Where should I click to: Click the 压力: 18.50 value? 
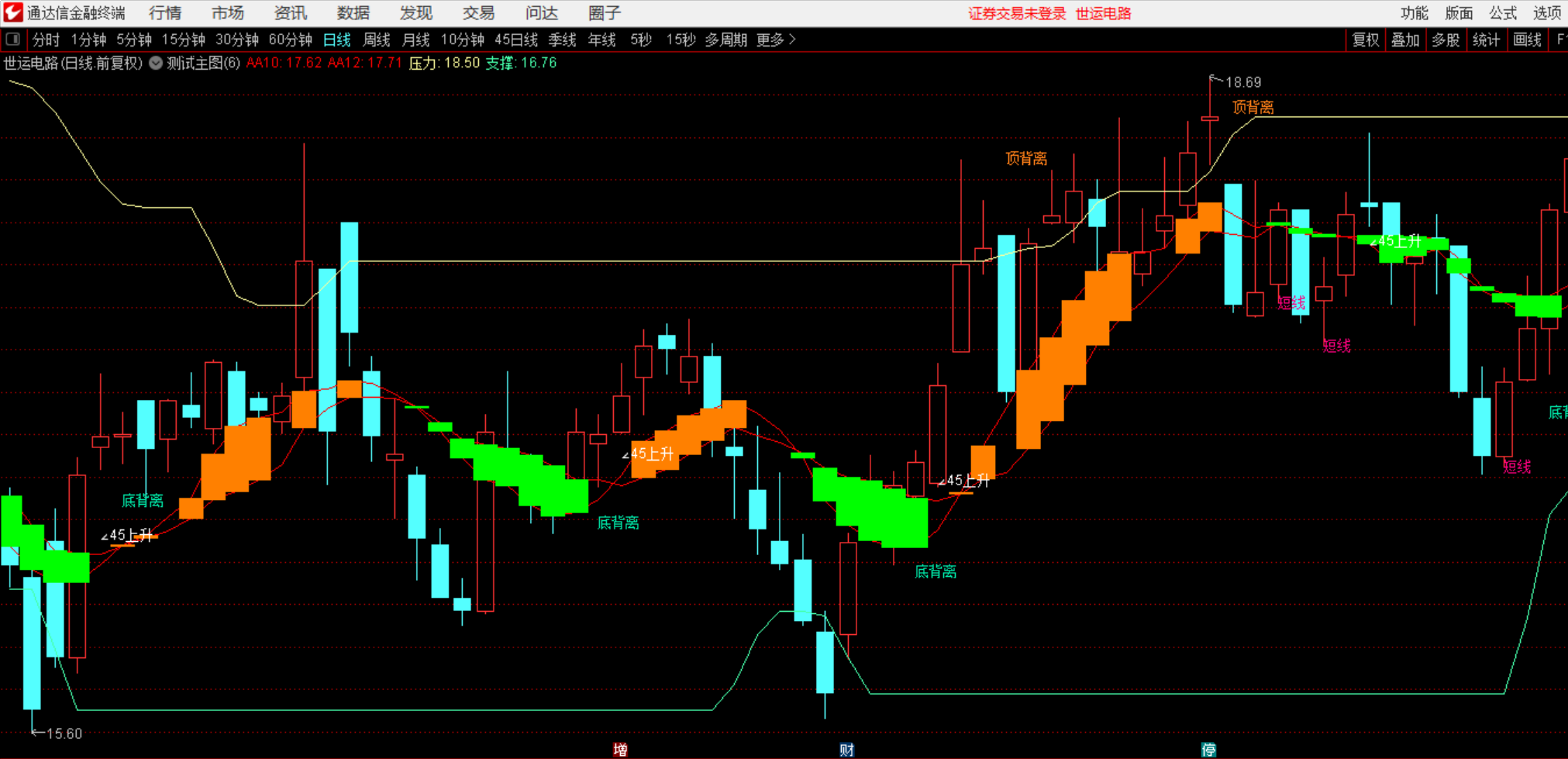[444, 64]
